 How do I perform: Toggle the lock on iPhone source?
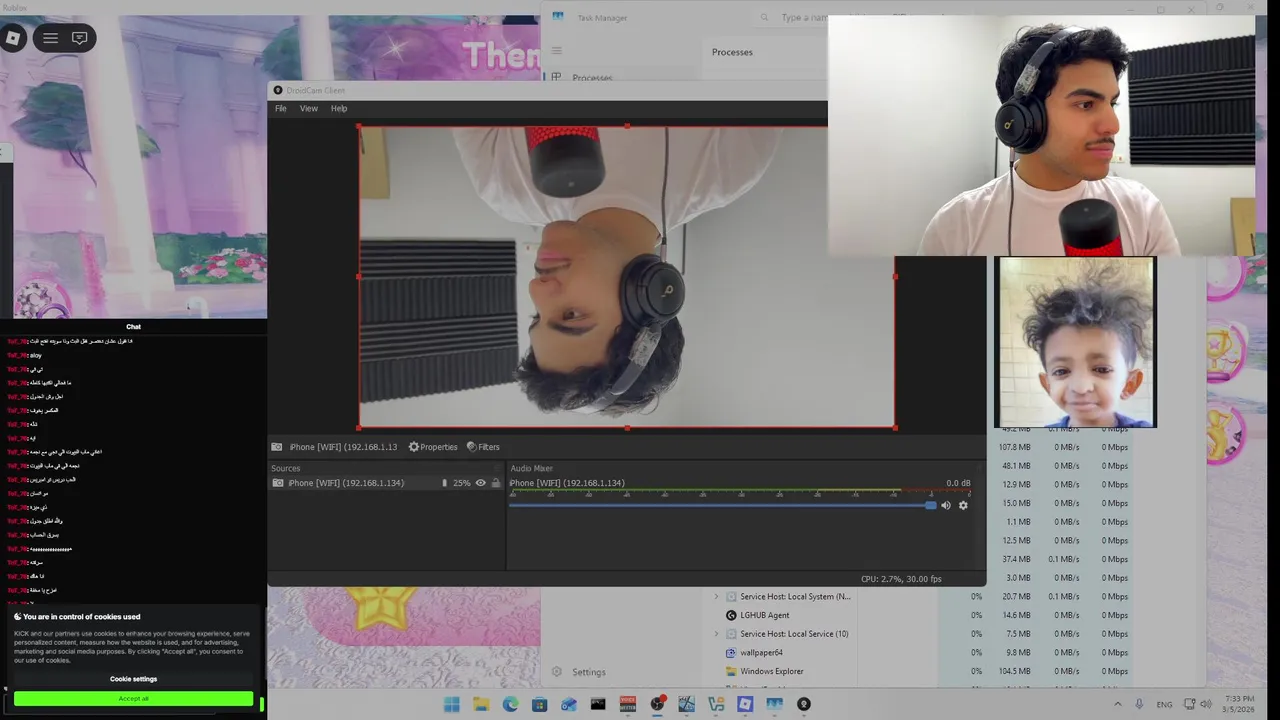(495, 483)
